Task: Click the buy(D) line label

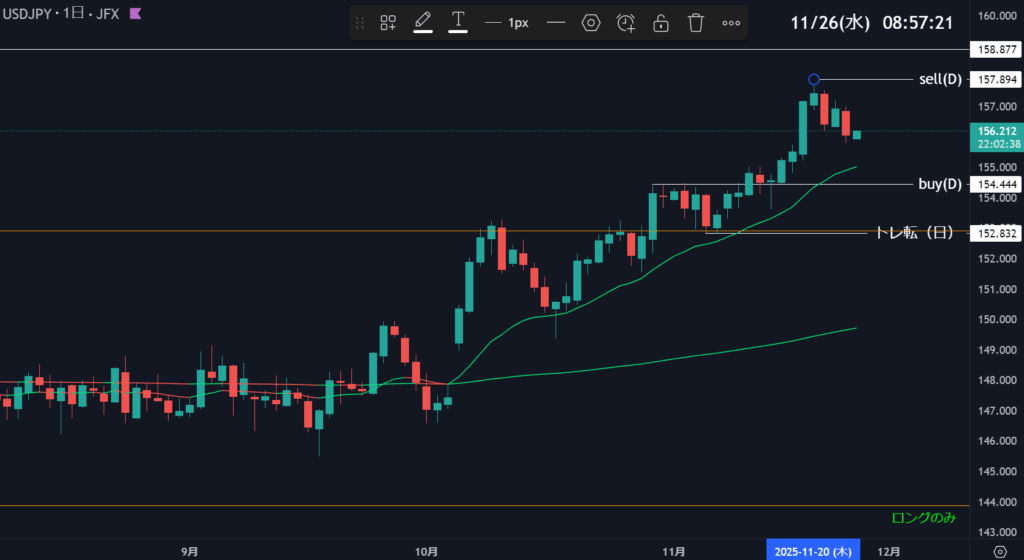Action: coord(939,184)
